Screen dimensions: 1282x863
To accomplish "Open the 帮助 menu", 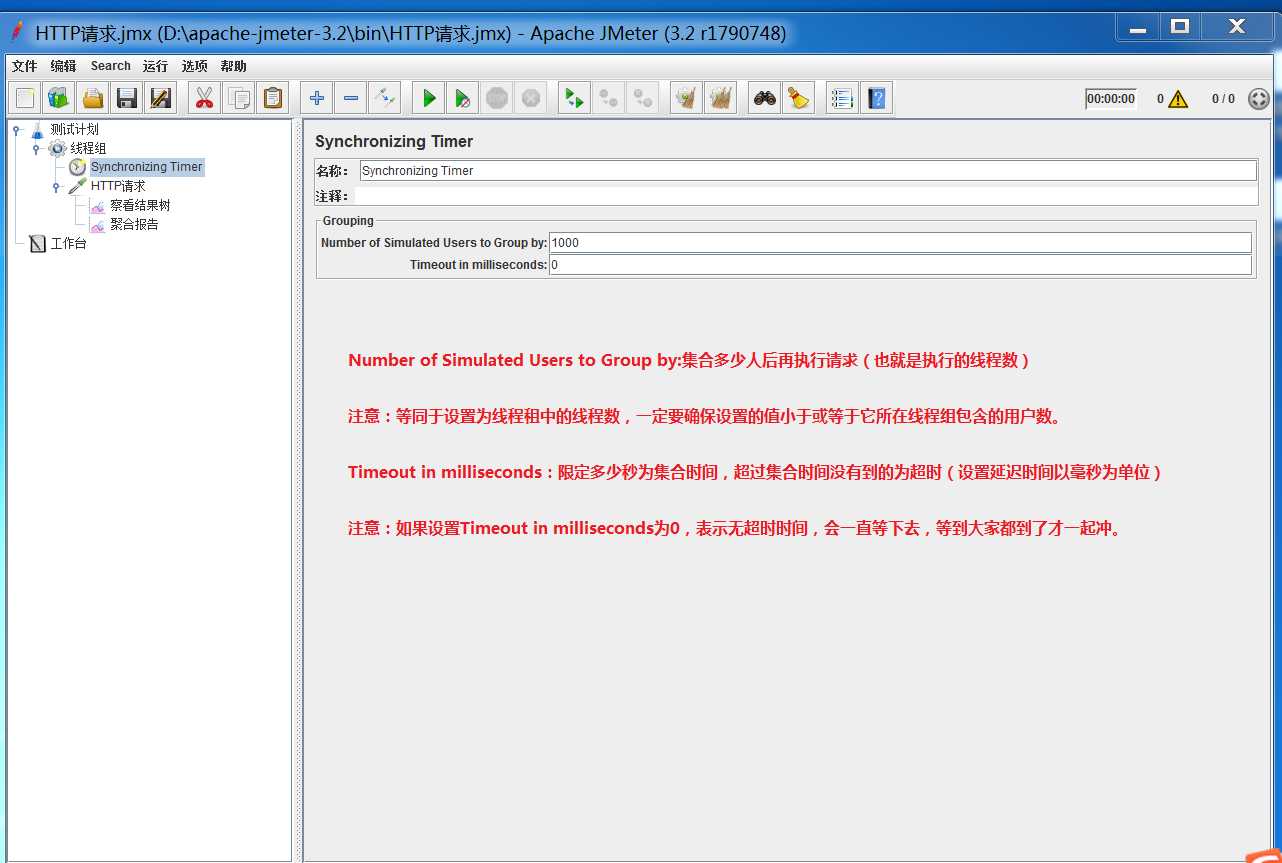I will point(233,66).
